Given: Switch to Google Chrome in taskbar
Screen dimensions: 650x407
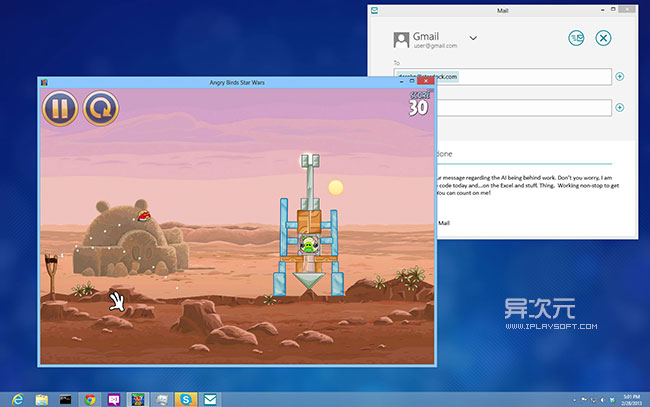Looking at the screenshot, I should click(x=90, y=400).
